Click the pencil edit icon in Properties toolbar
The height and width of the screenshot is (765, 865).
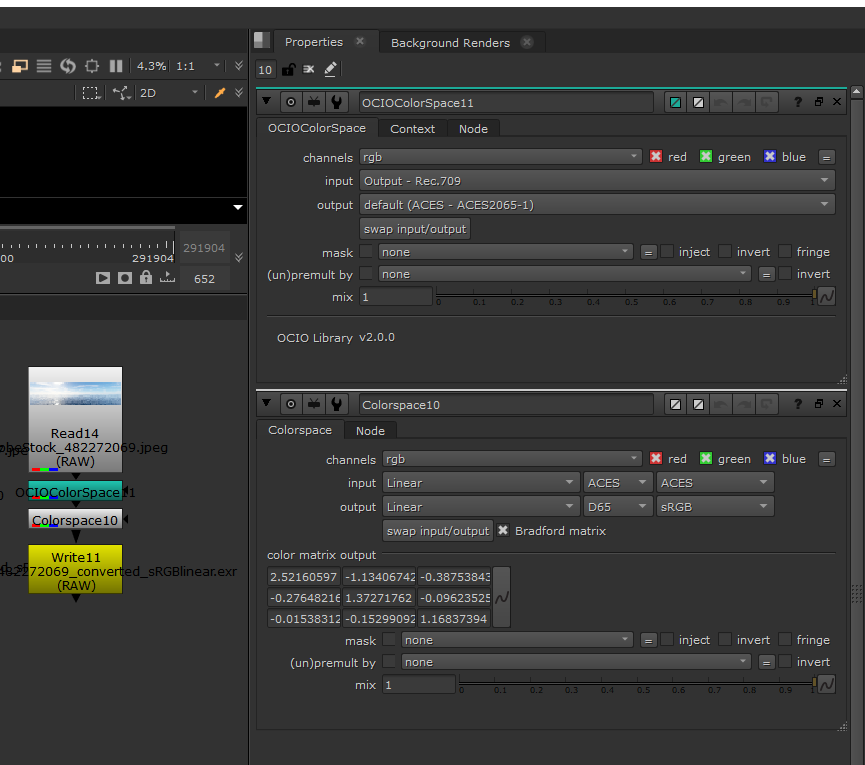pos(331,70)
